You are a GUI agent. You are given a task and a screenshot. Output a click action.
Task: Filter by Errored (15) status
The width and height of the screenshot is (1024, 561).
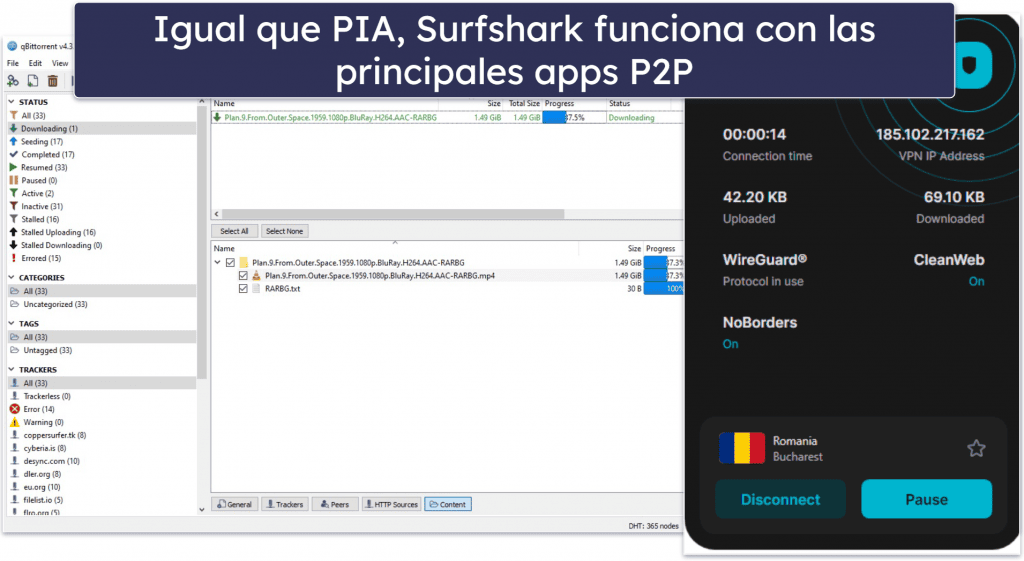tap(40, 259)
